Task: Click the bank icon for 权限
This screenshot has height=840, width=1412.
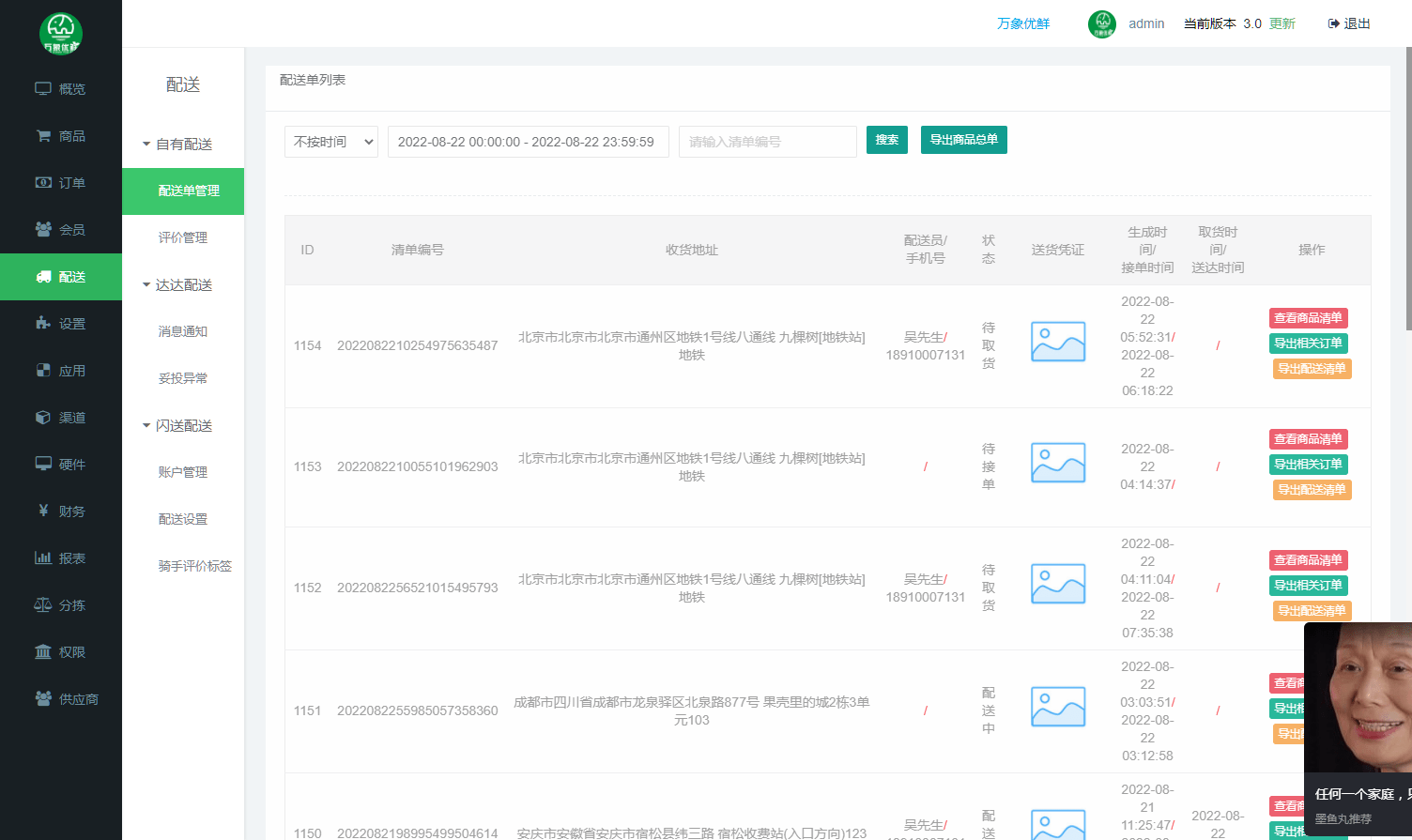Action: (x=43, y=652)
